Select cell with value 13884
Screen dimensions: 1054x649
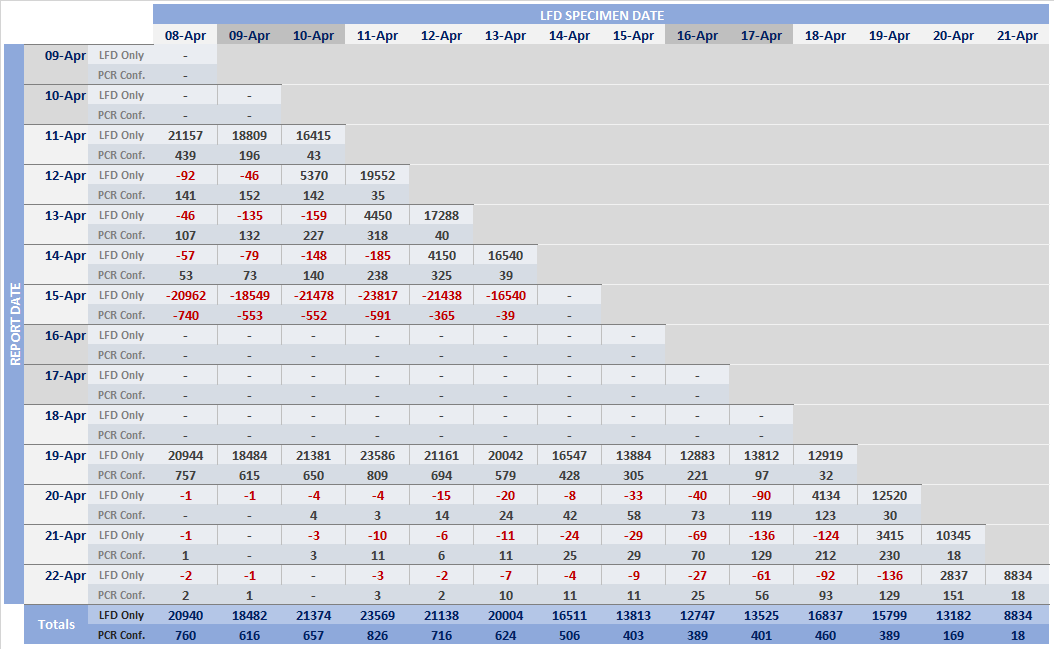pyautogui.click(x=633, y=455)
